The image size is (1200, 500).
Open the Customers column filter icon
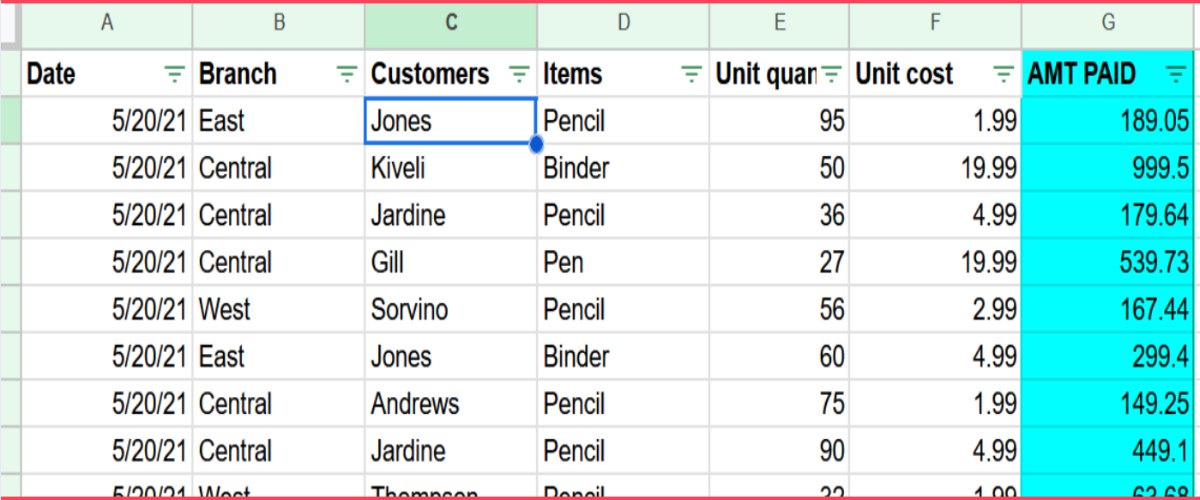click(519, 74)
